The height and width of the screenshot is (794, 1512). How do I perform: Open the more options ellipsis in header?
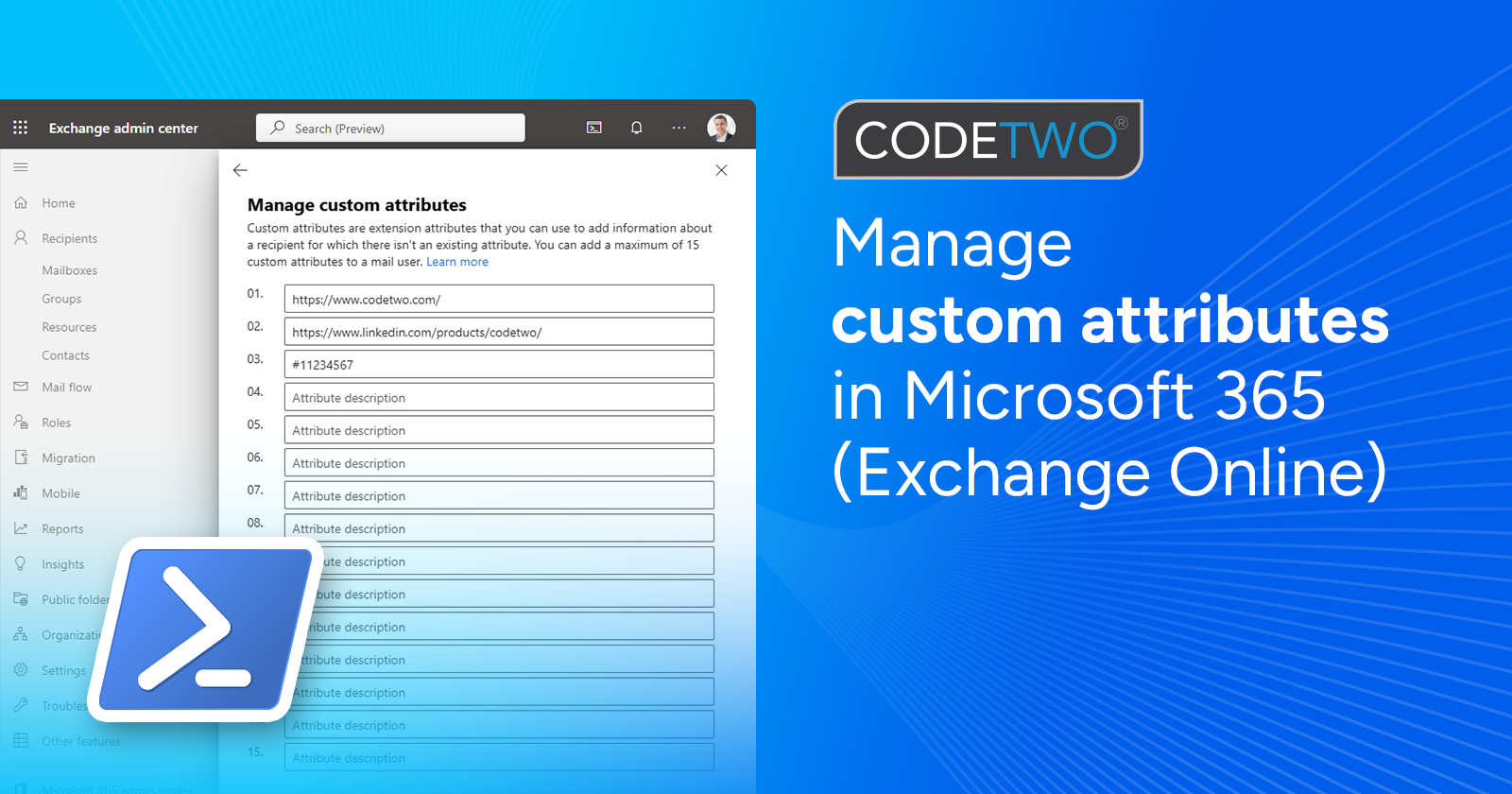pos(679,128)
